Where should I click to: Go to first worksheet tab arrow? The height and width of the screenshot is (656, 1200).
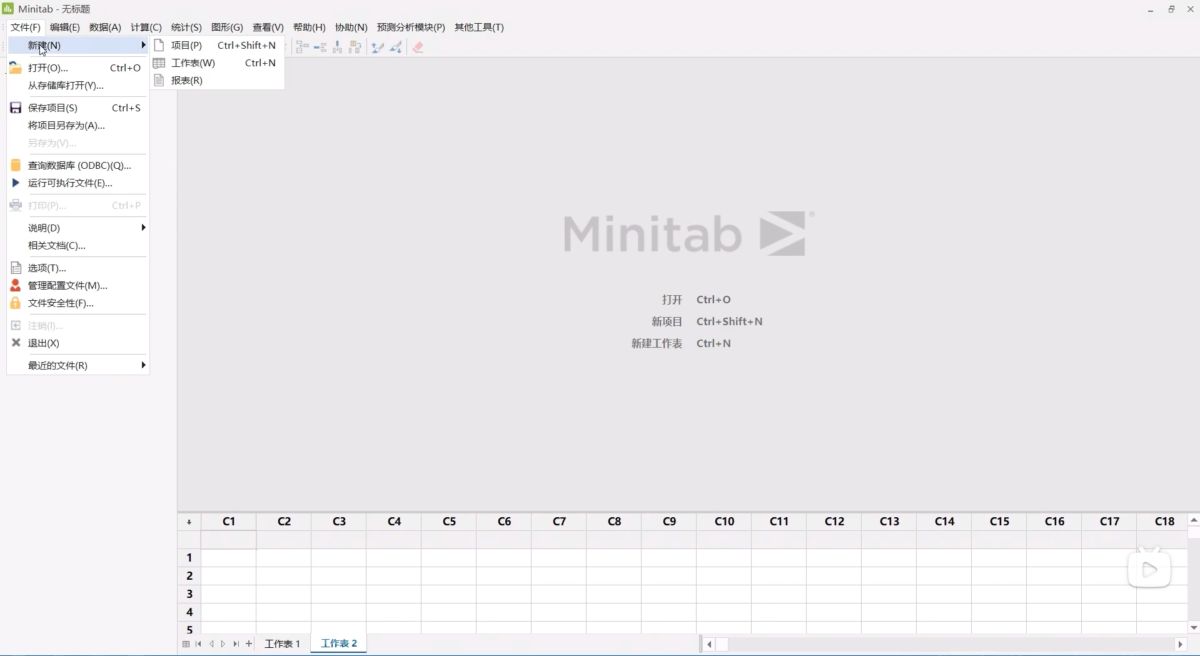click(x=198, y=644)
